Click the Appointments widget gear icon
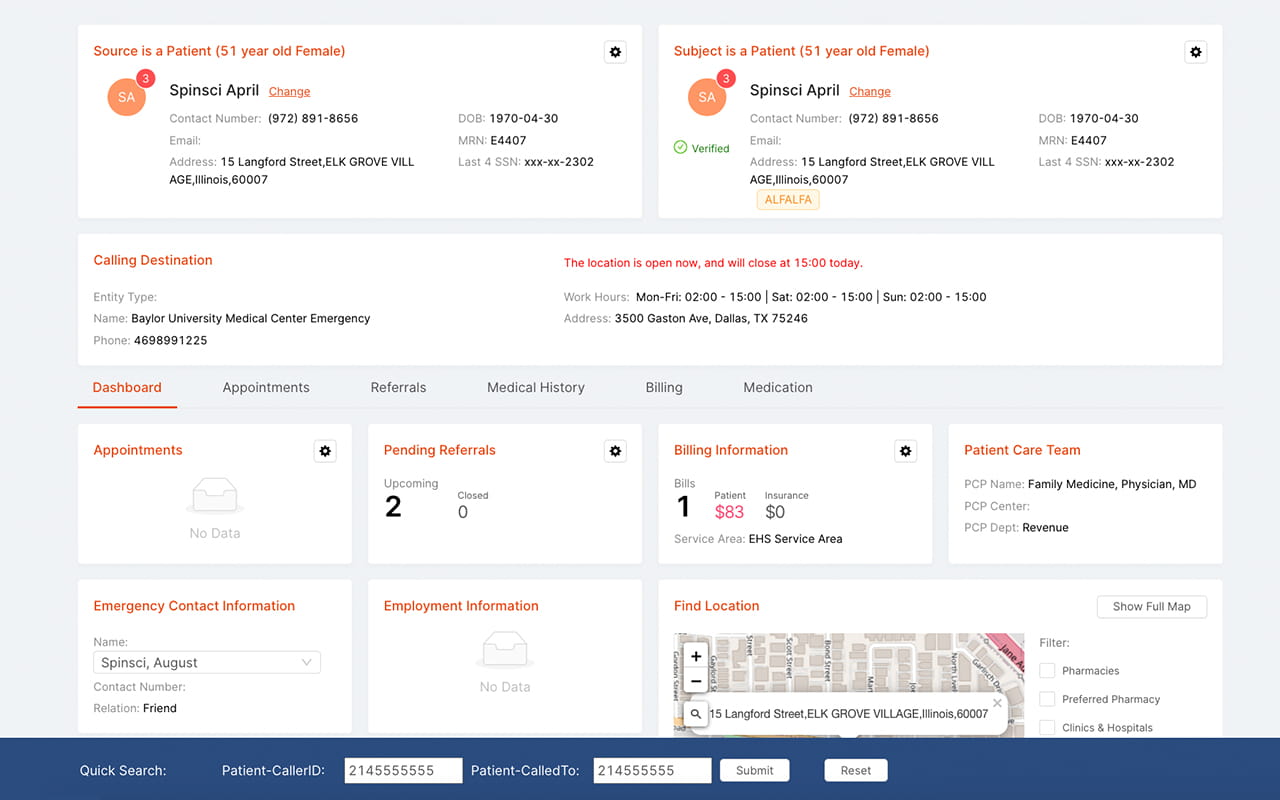 (x=325, y=451)
